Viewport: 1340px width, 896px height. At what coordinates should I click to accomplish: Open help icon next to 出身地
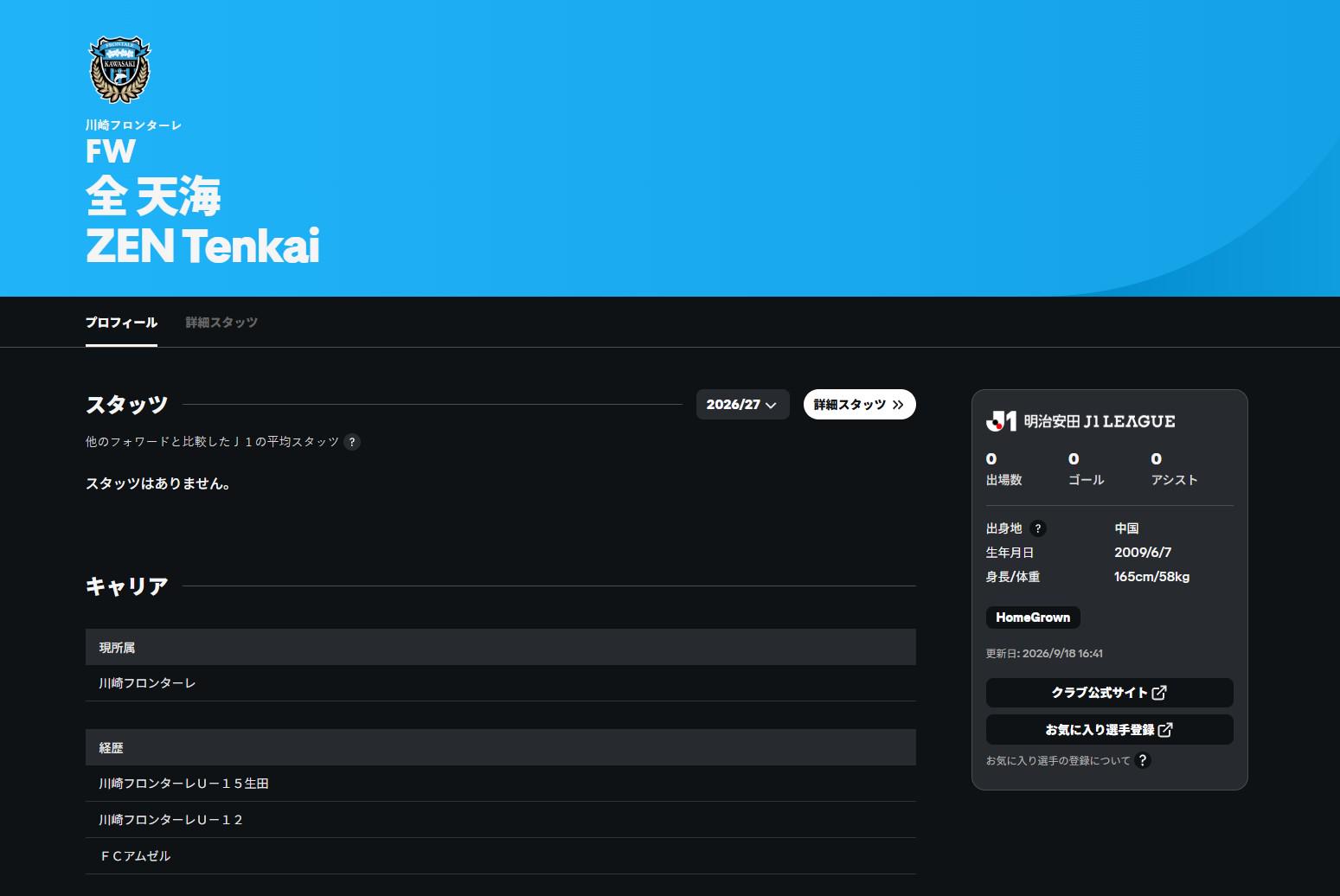[1038, 528]
